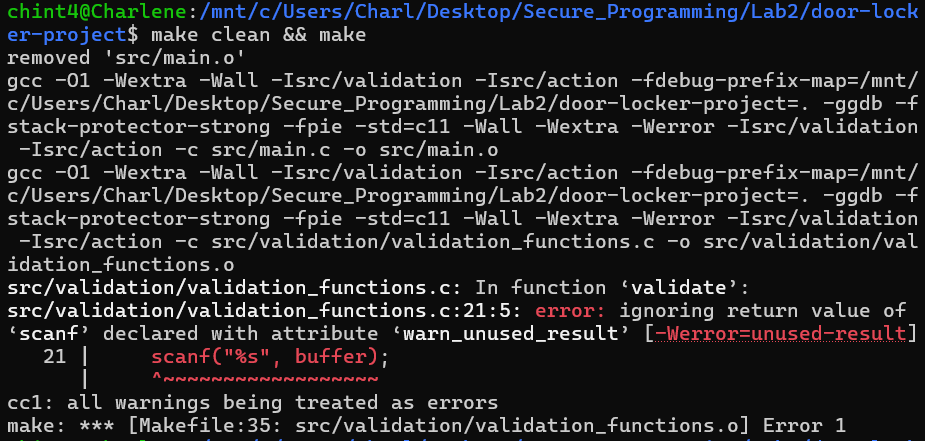
Task: Click the red caret underline marker
Action: click(x=263, y=379)
